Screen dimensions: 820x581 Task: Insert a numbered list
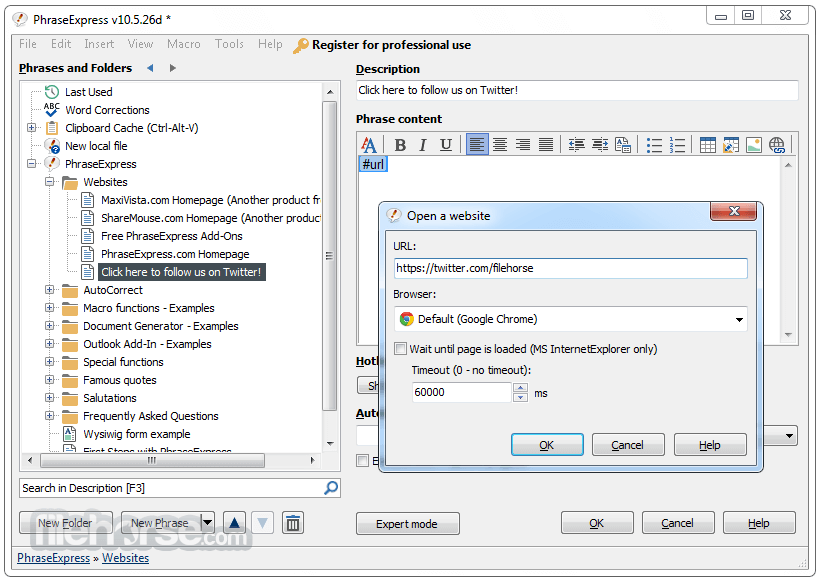point(677,145)
